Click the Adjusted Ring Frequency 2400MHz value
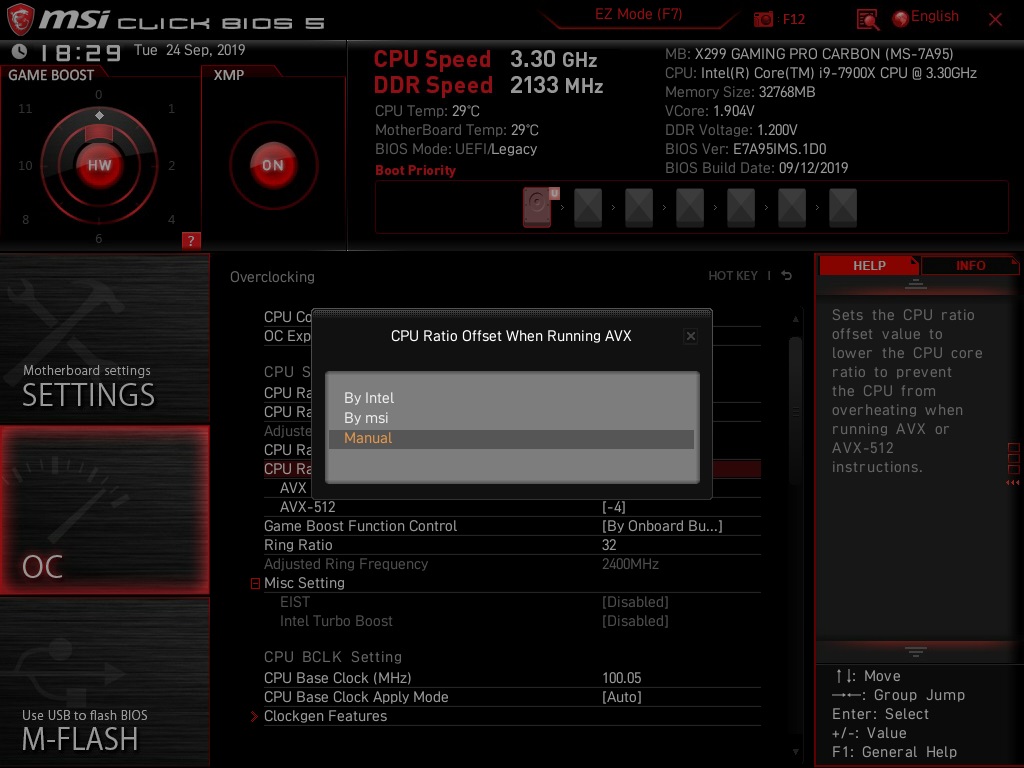Viewport: 1024px width, 768px height. 630,564
